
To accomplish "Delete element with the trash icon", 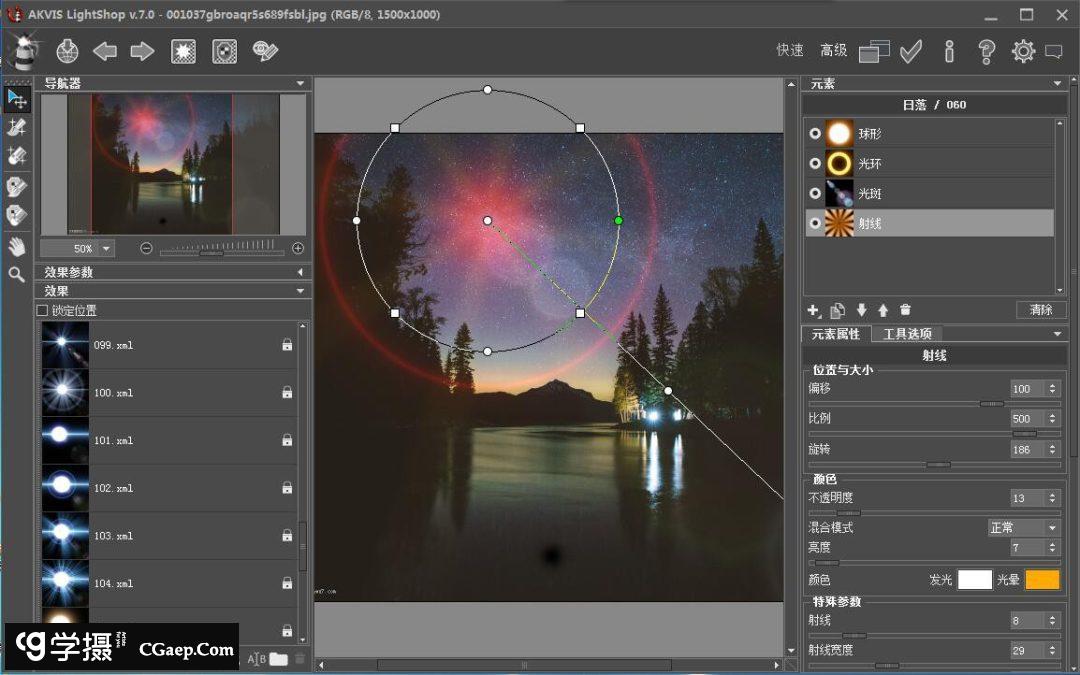I will tap(905, 310).
